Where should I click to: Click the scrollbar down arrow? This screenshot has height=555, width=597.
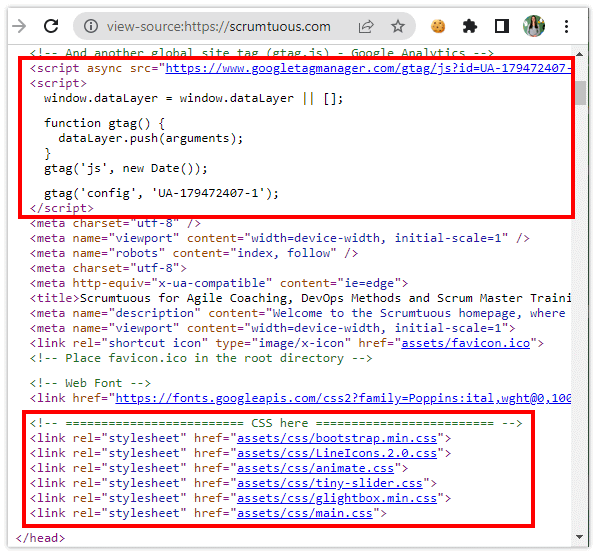click(579, 537)
